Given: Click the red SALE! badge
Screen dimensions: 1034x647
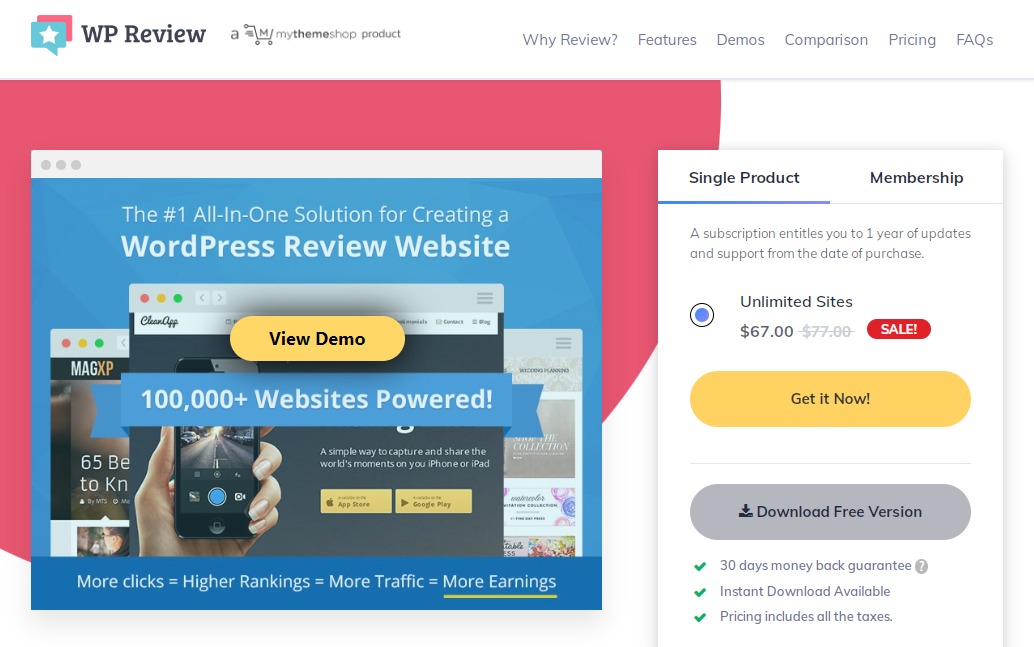Looking at the screenshot, I should coord(898,329).
